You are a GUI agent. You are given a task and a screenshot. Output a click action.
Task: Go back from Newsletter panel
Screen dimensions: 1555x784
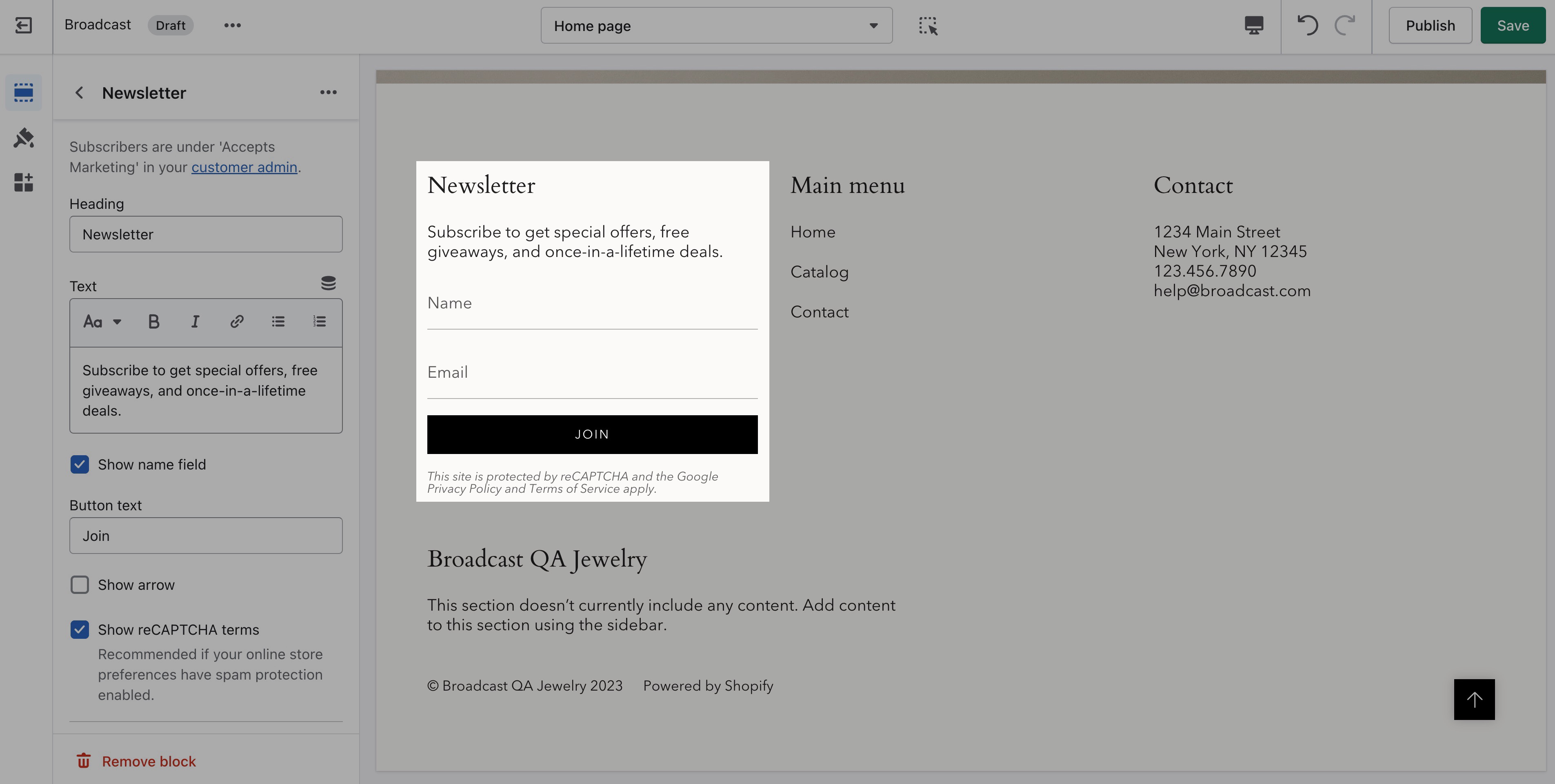79,92
